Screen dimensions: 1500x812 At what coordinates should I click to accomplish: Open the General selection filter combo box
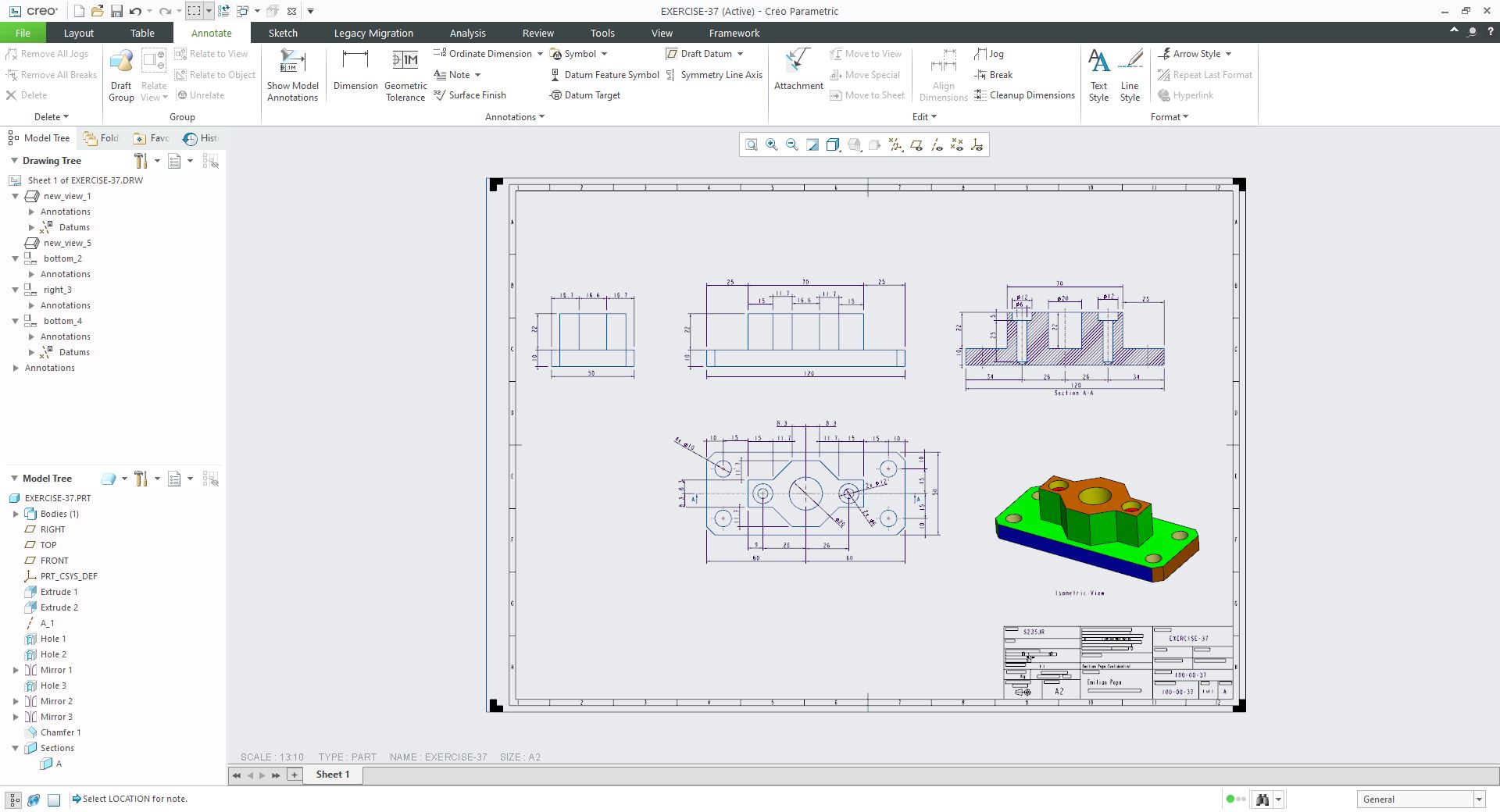(1421, 799)
